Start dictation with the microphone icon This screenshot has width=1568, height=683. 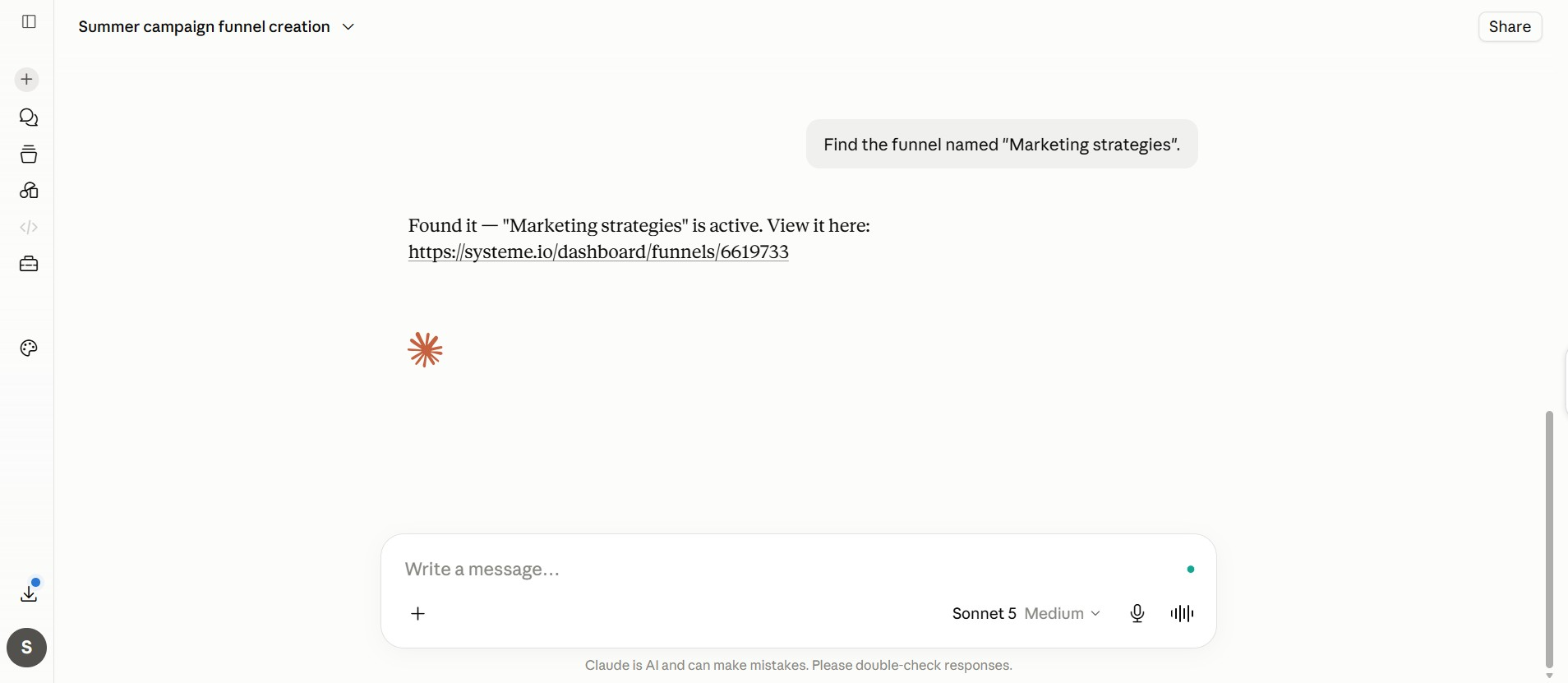coord(1137,614)
